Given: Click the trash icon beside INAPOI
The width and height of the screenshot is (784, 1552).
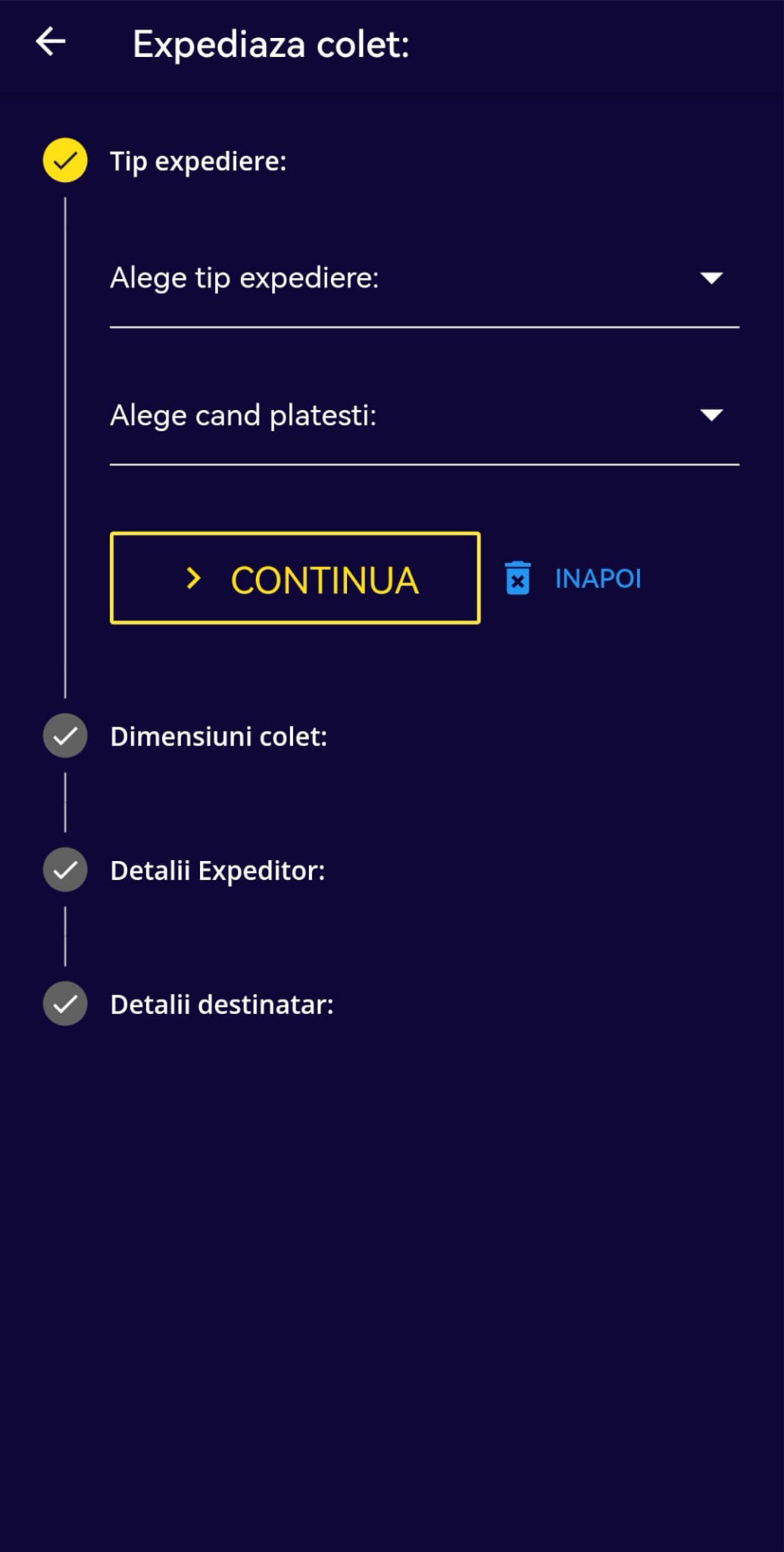Looking at the screenshot, I should [x=518, y=579].
